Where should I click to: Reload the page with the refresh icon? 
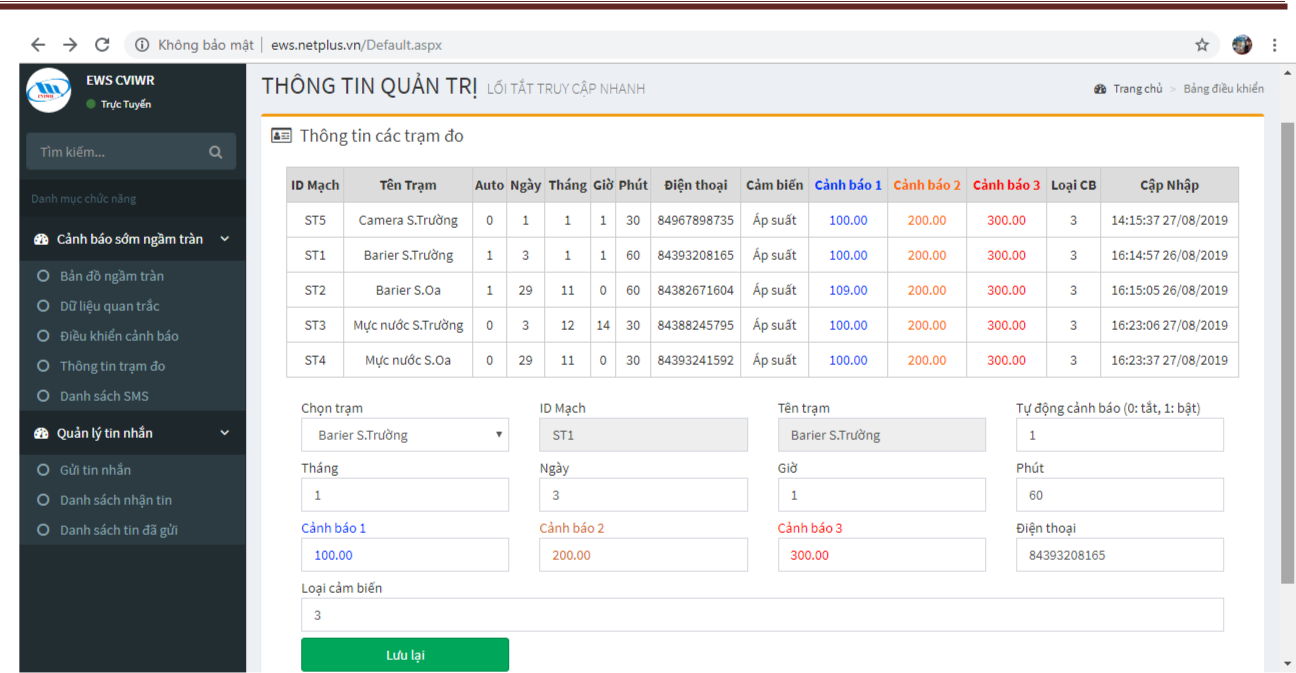(x=102, y=45)
